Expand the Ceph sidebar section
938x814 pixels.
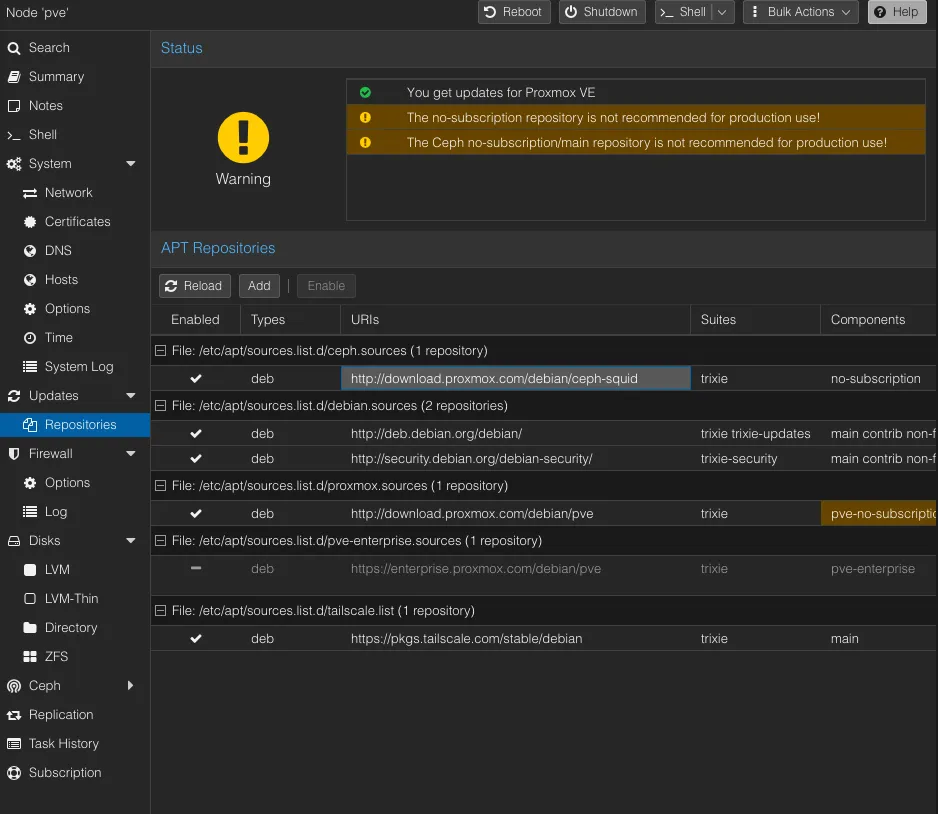tap(130, 686)
